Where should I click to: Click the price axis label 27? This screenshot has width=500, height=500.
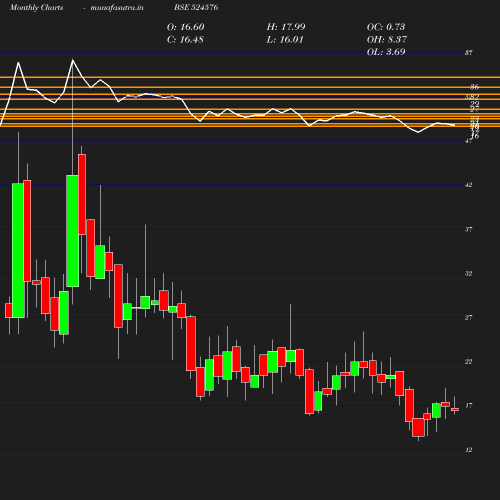469,318
